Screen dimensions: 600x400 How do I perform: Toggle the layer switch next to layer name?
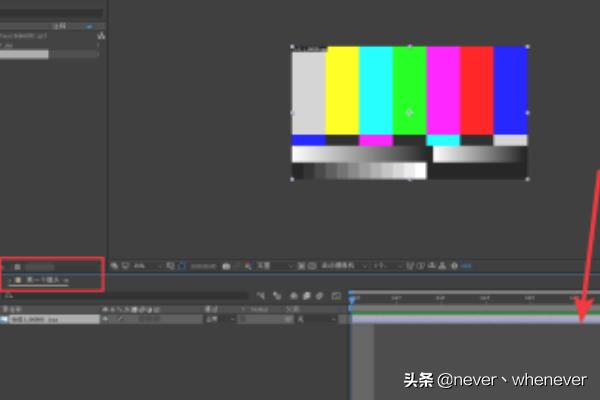(x=105, y=319)
